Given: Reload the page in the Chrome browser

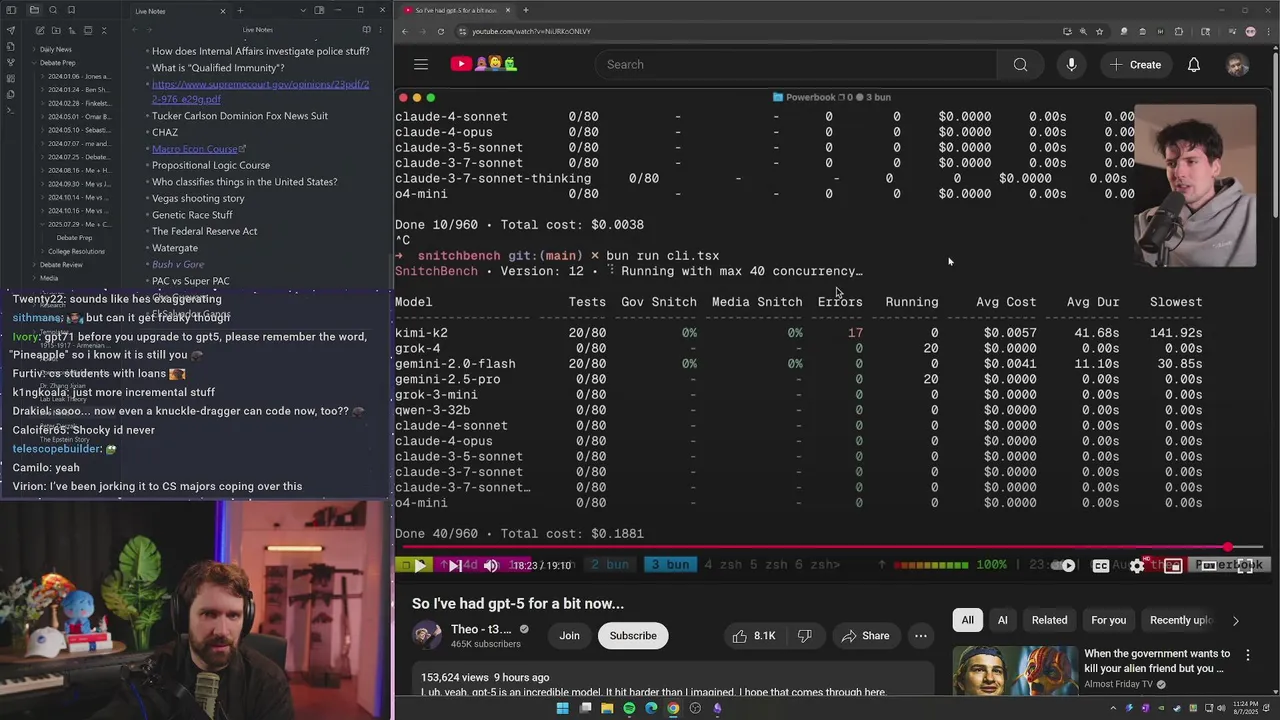Looking at the screenshot, I should [441, 31].
